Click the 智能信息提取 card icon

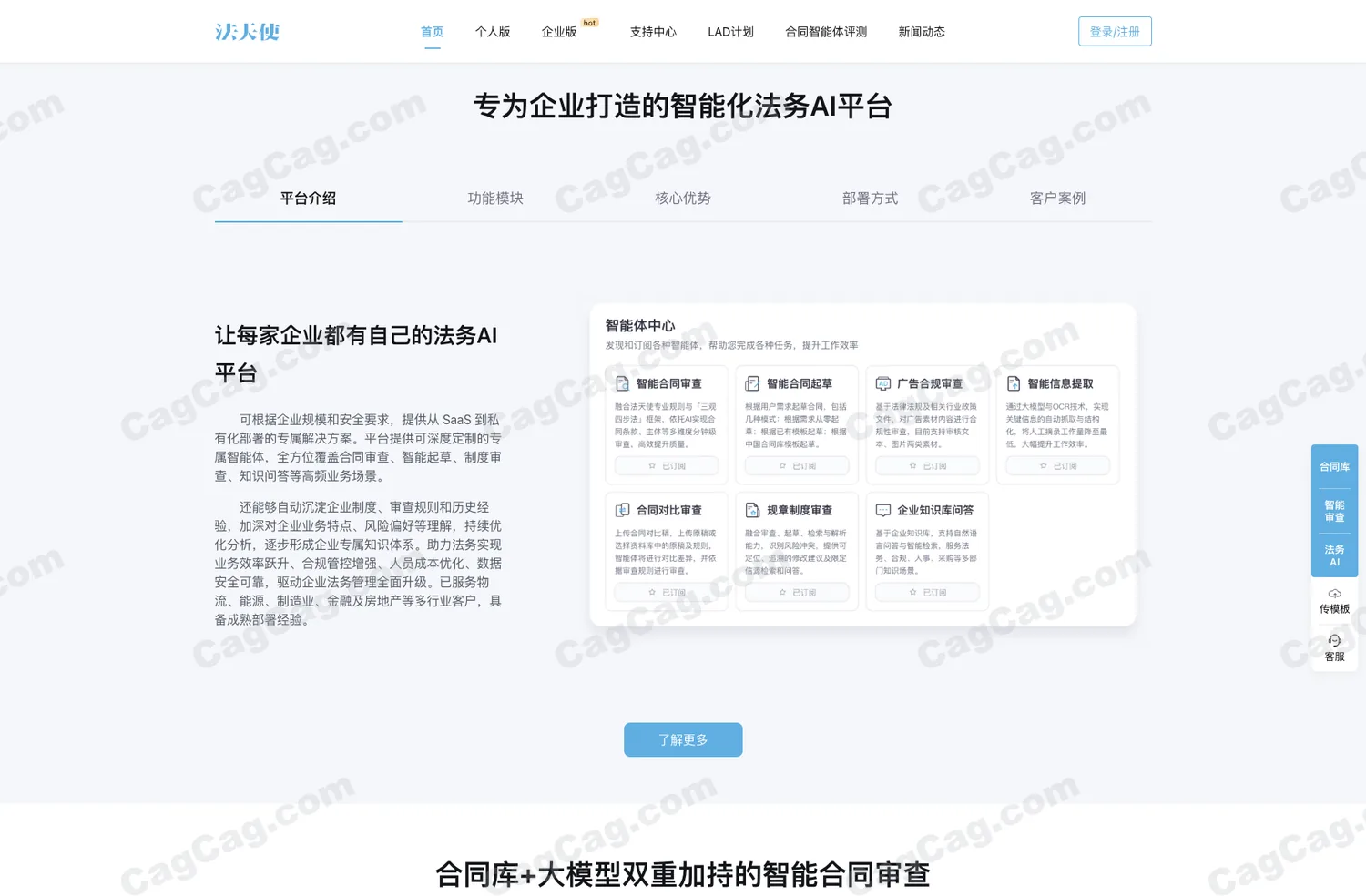pyautogui.click(x=1014, y=383)
